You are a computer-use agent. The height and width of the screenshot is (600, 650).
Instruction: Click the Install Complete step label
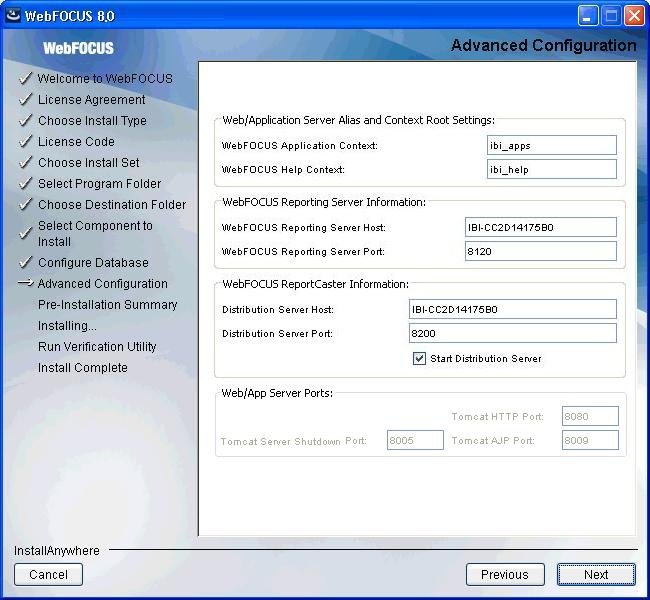83,368
